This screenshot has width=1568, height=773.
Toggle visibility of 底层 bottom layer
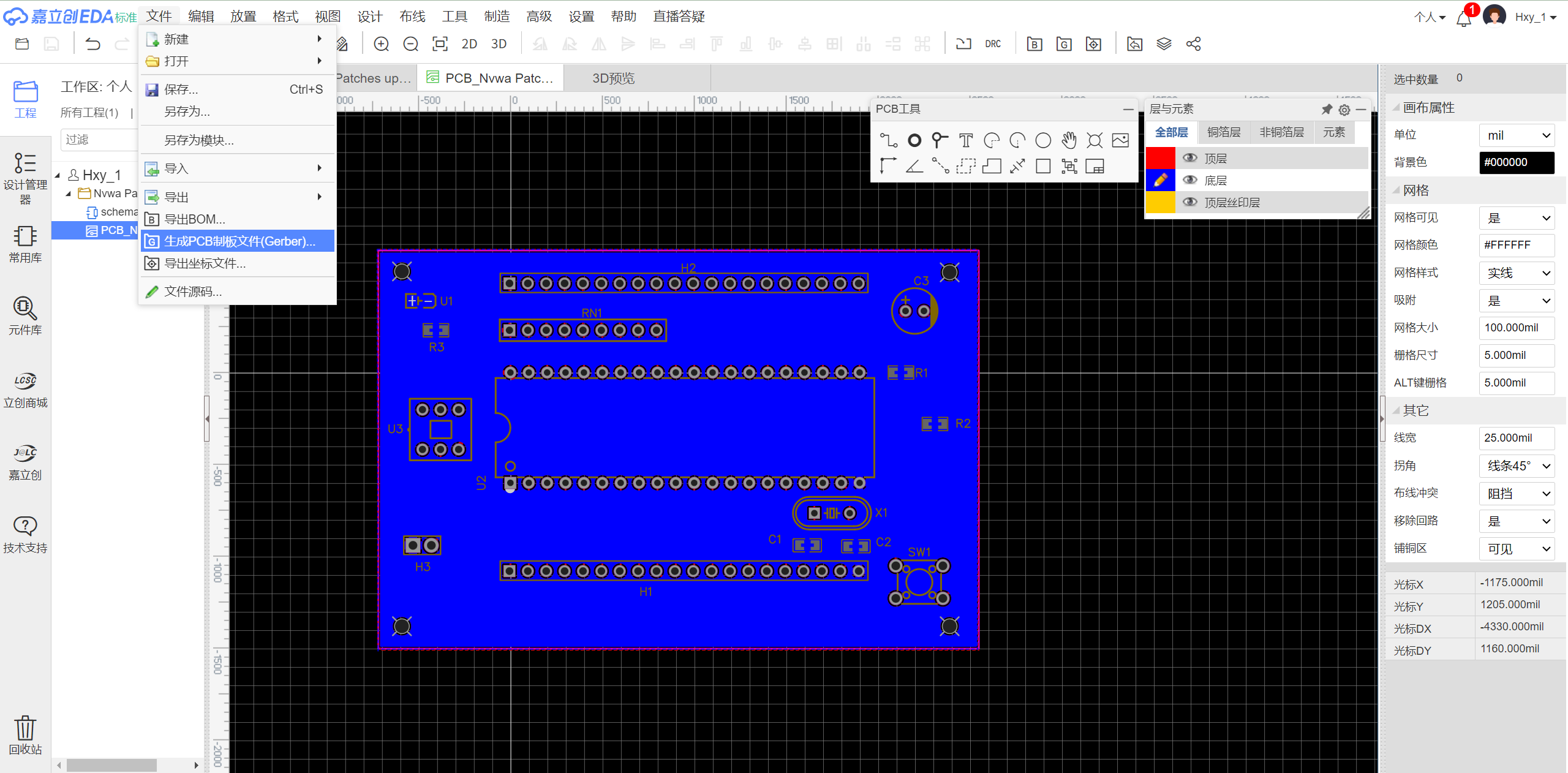(1189, 180)
